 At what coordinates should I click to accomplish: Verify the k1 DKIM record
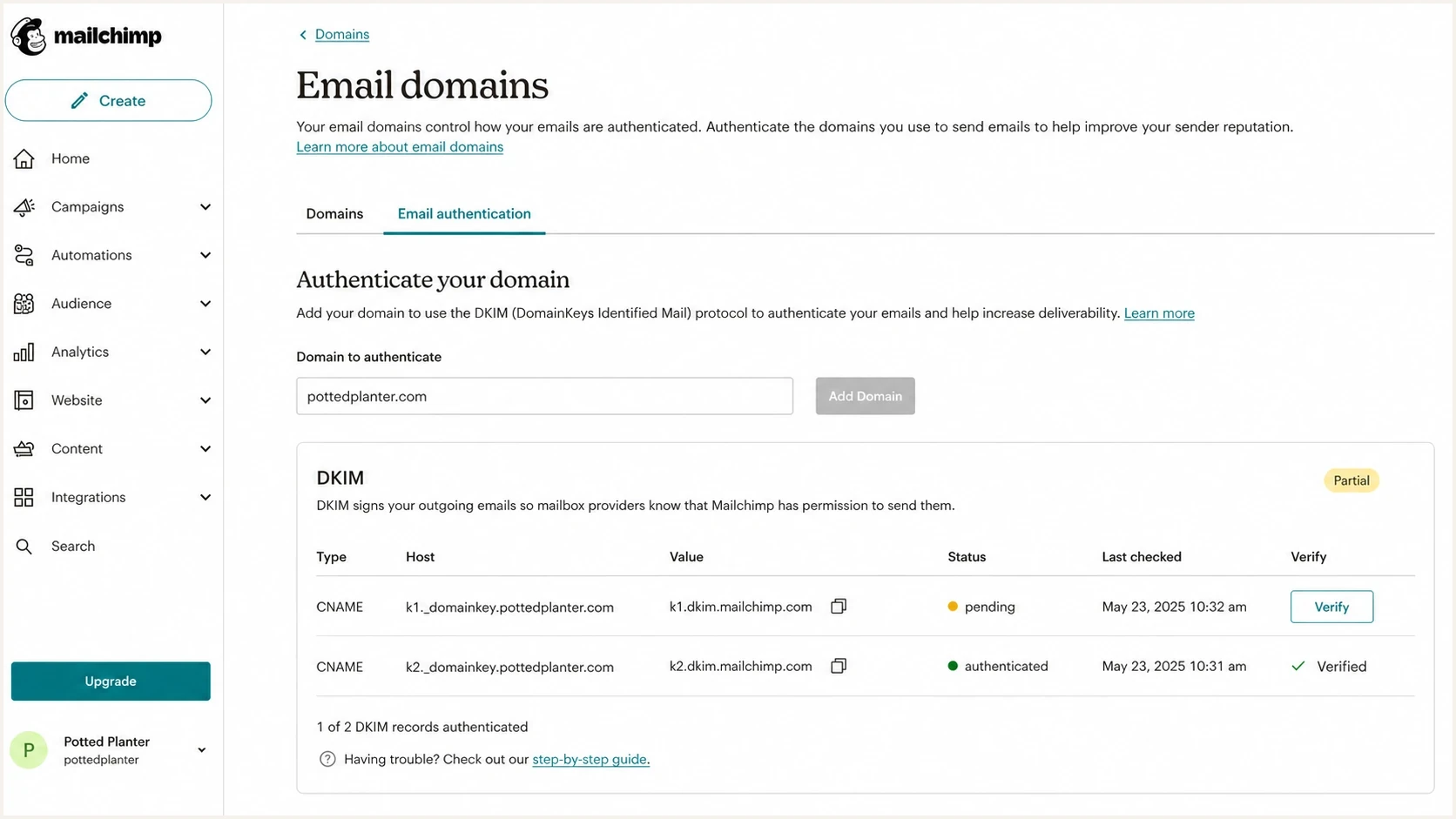1331,607
